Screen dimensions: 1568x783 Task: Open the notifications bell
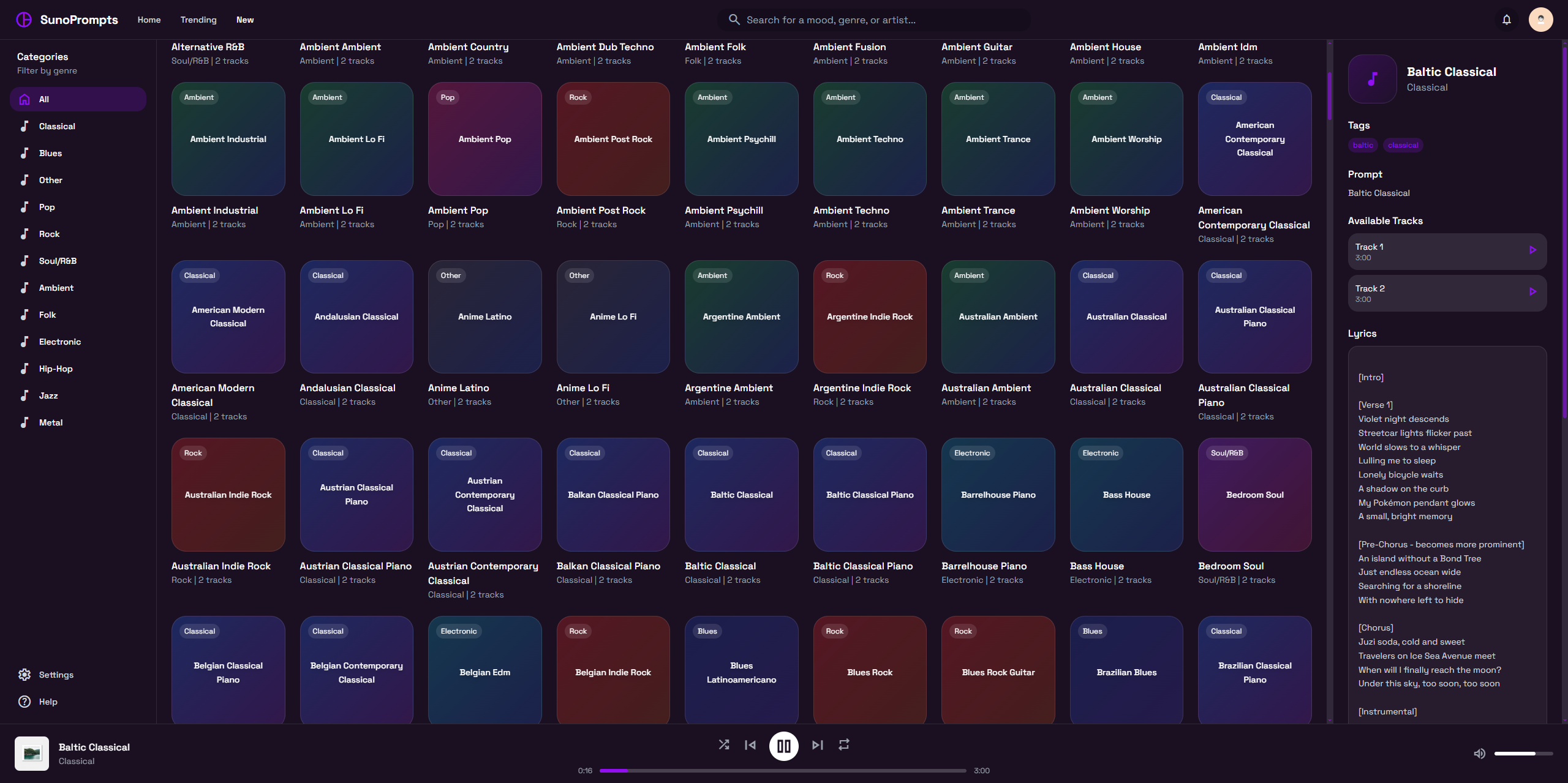click(x=1506, y=19)
